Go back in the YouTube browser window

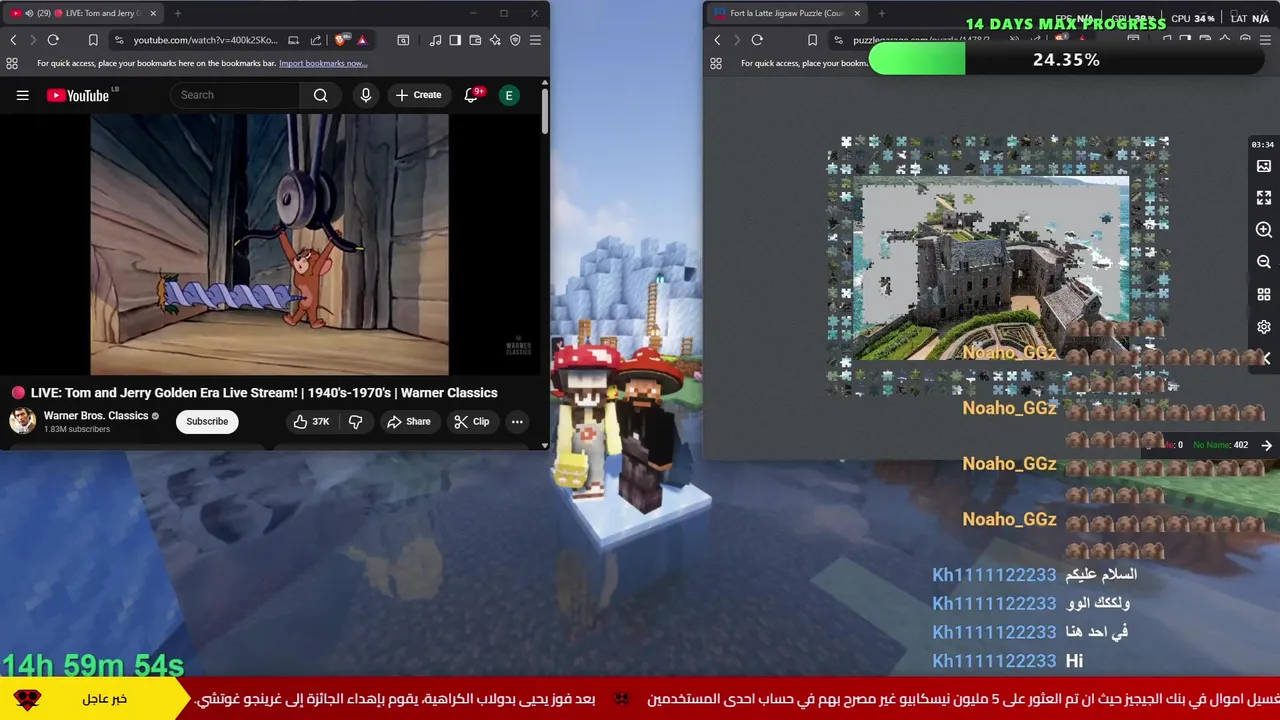pyautogui.click(x=13, y=40)
